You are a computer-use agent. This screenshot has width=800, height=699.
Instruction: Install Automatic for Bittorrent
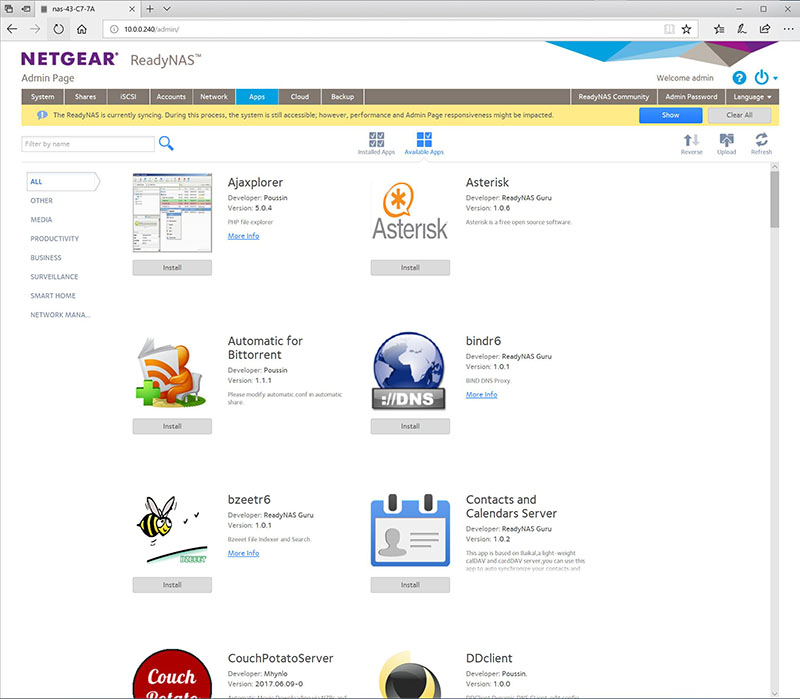pos(172,426)
